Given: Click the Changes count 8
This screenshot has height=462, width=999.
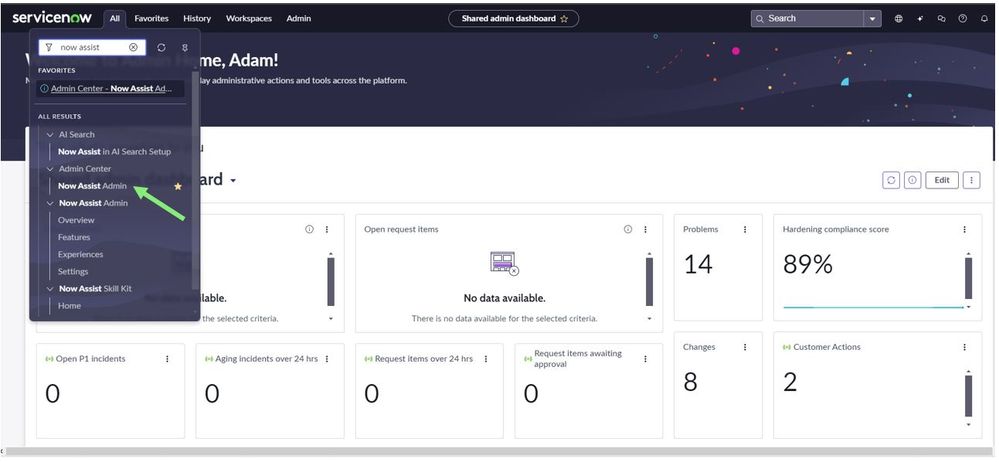Looking at the screenshot, I should 690,382.
